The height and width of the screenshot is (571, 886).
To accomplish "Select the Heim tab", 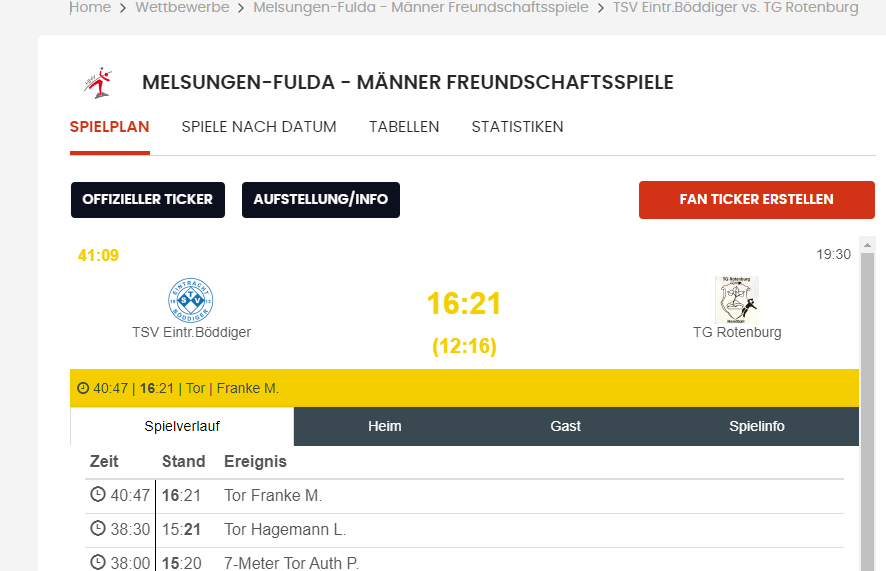I will 385,426.
